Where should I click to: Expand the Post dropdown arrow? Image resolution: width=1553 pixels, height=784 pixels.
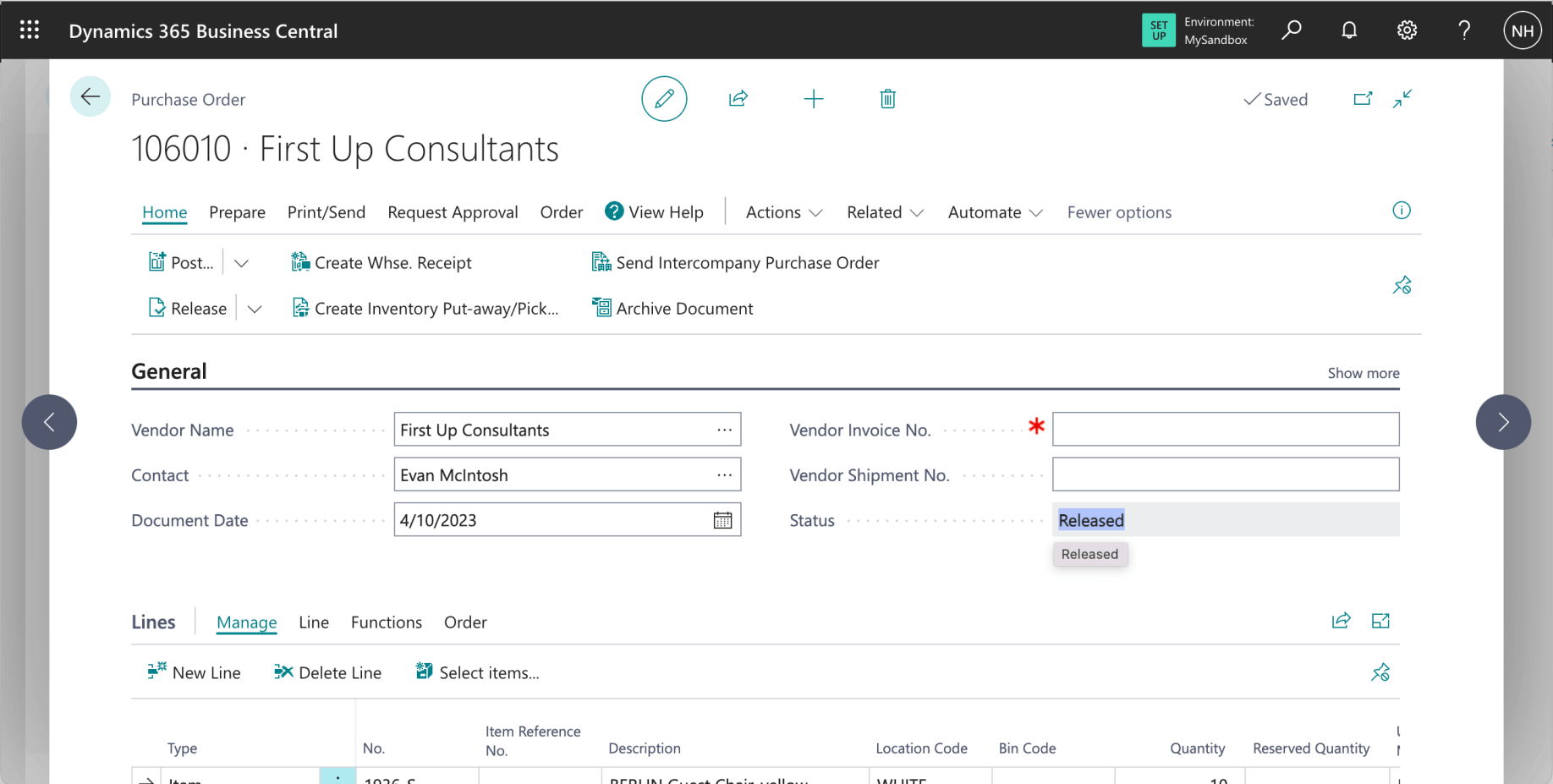(x=241, y=263)
